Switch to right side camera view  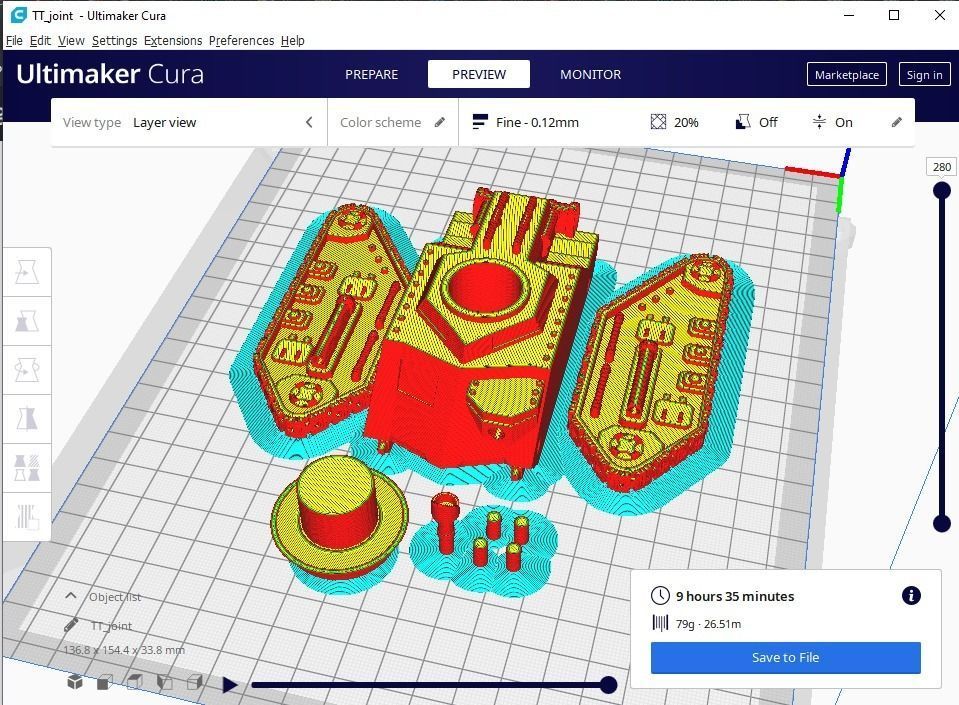coord(194,682)
